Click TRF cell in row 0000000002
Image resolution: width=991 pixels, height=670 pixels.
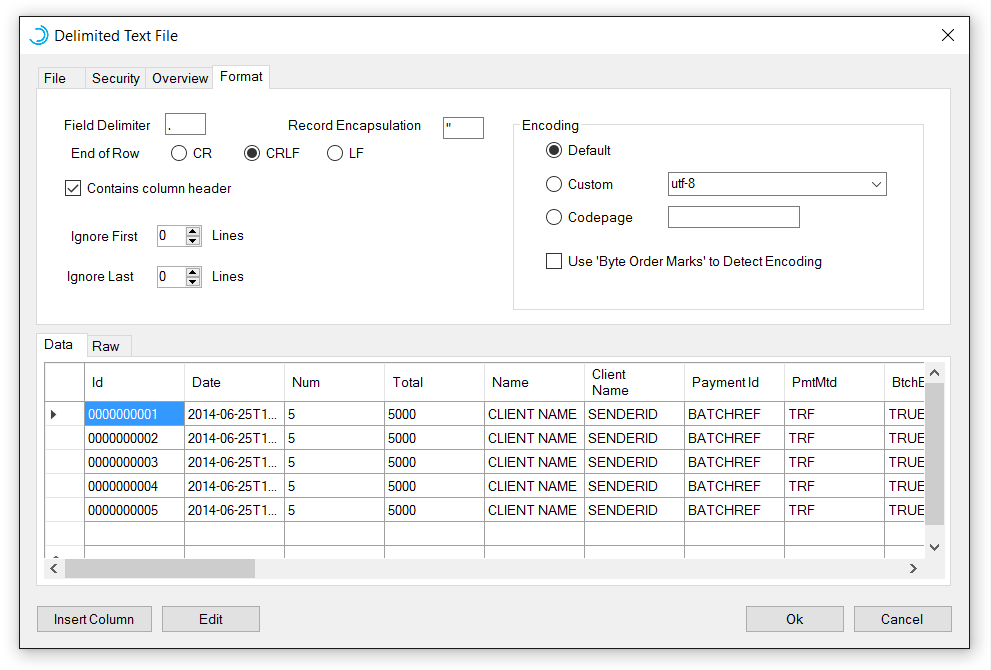pyautogui.click(x=834, y=438)
